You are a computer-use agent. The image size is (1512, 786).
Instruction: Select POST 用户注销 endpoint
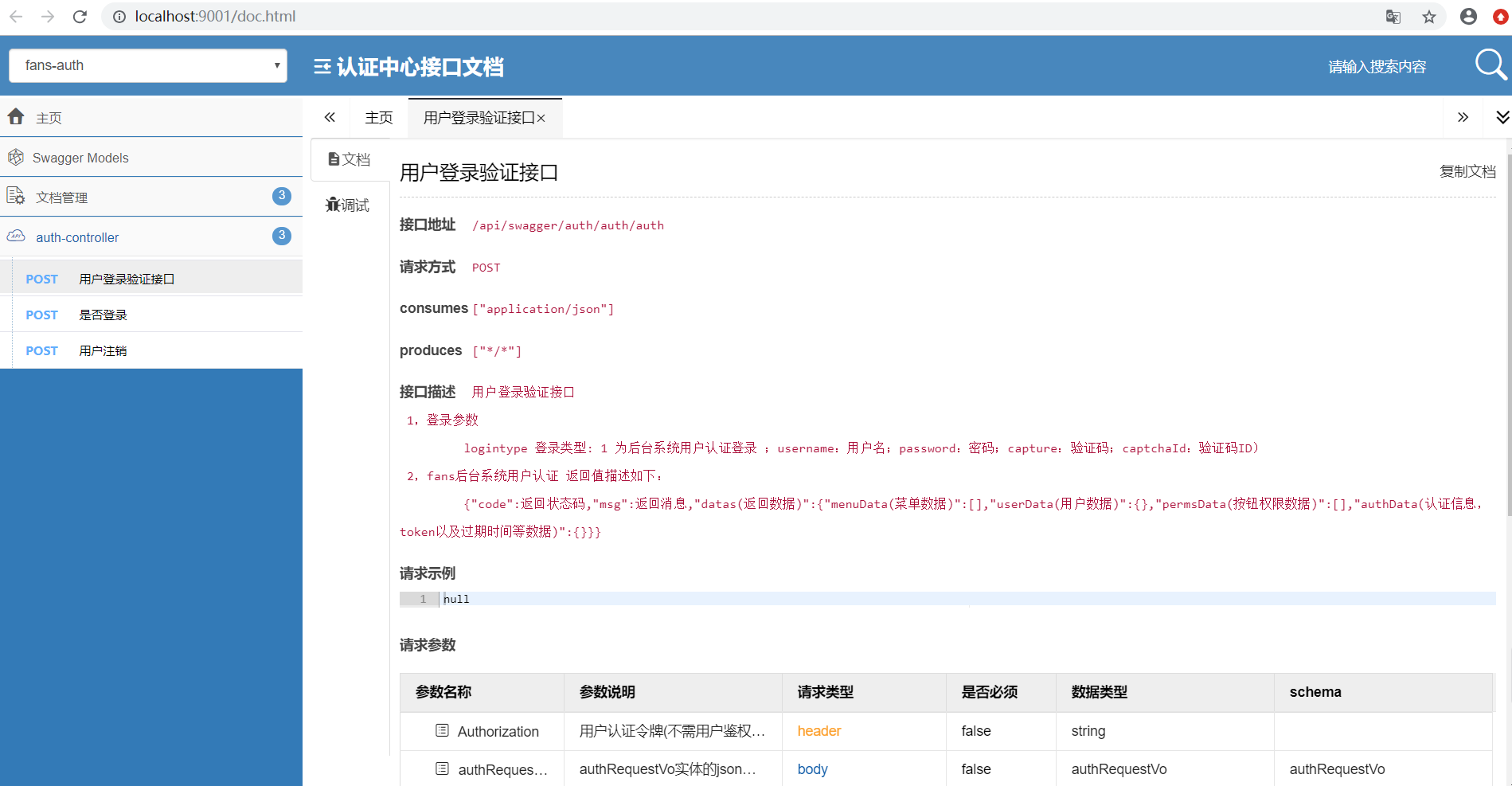click(151, 350)
